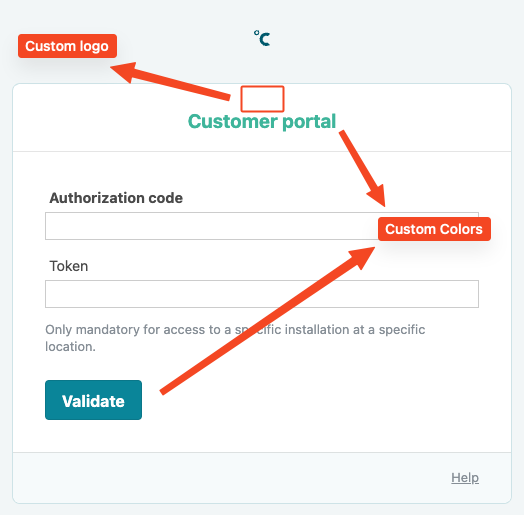Viewport: 524px width, 515px height.
Task: Click the word 'portal' in the green heading
Action: click(309, 122)
